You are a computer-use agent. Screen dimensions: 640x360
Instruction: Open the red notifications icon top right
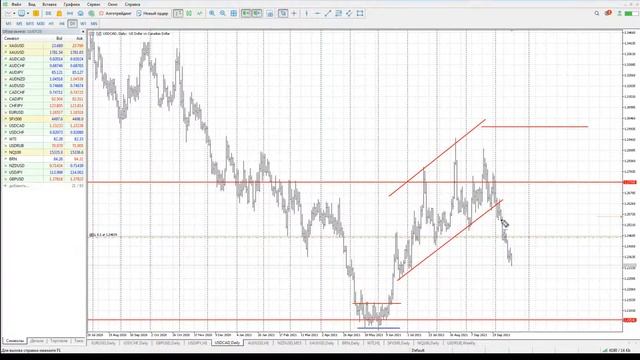click(x=608, y=13)
